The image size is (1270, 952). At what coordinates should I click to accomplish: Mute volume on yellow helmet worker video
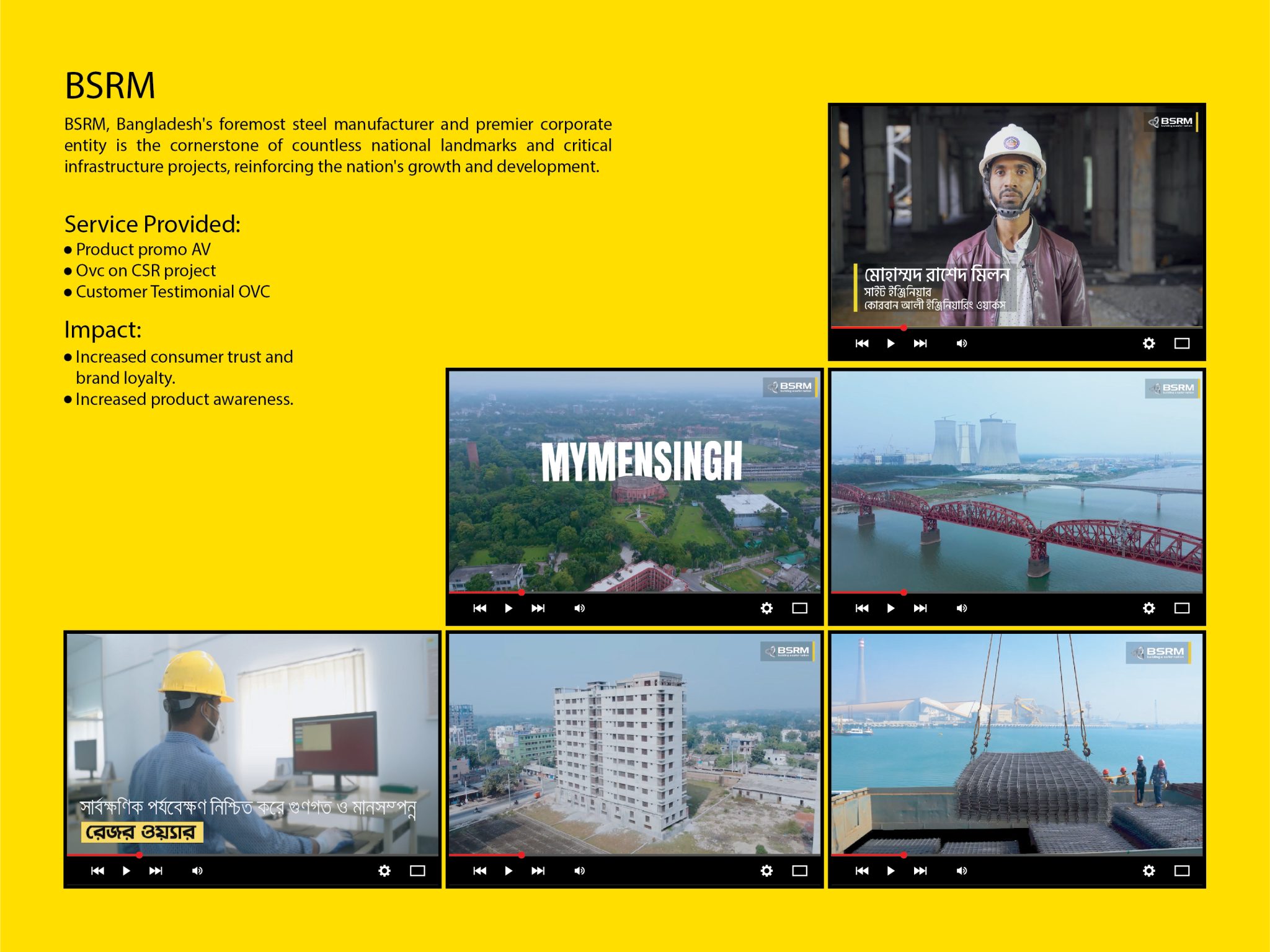tap(198, 871)
